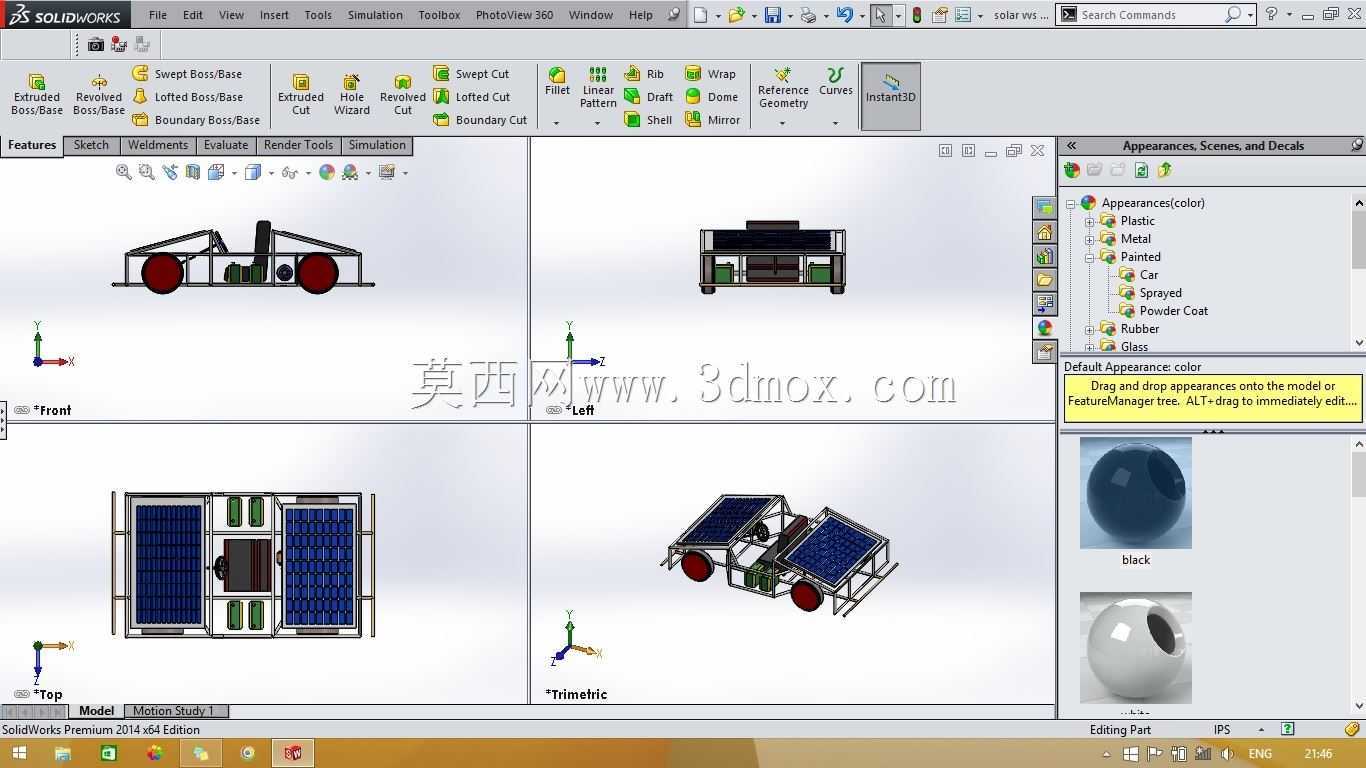Open the SolidWorks Resources home tab

pyautogui.click(x=1044, y=232)
